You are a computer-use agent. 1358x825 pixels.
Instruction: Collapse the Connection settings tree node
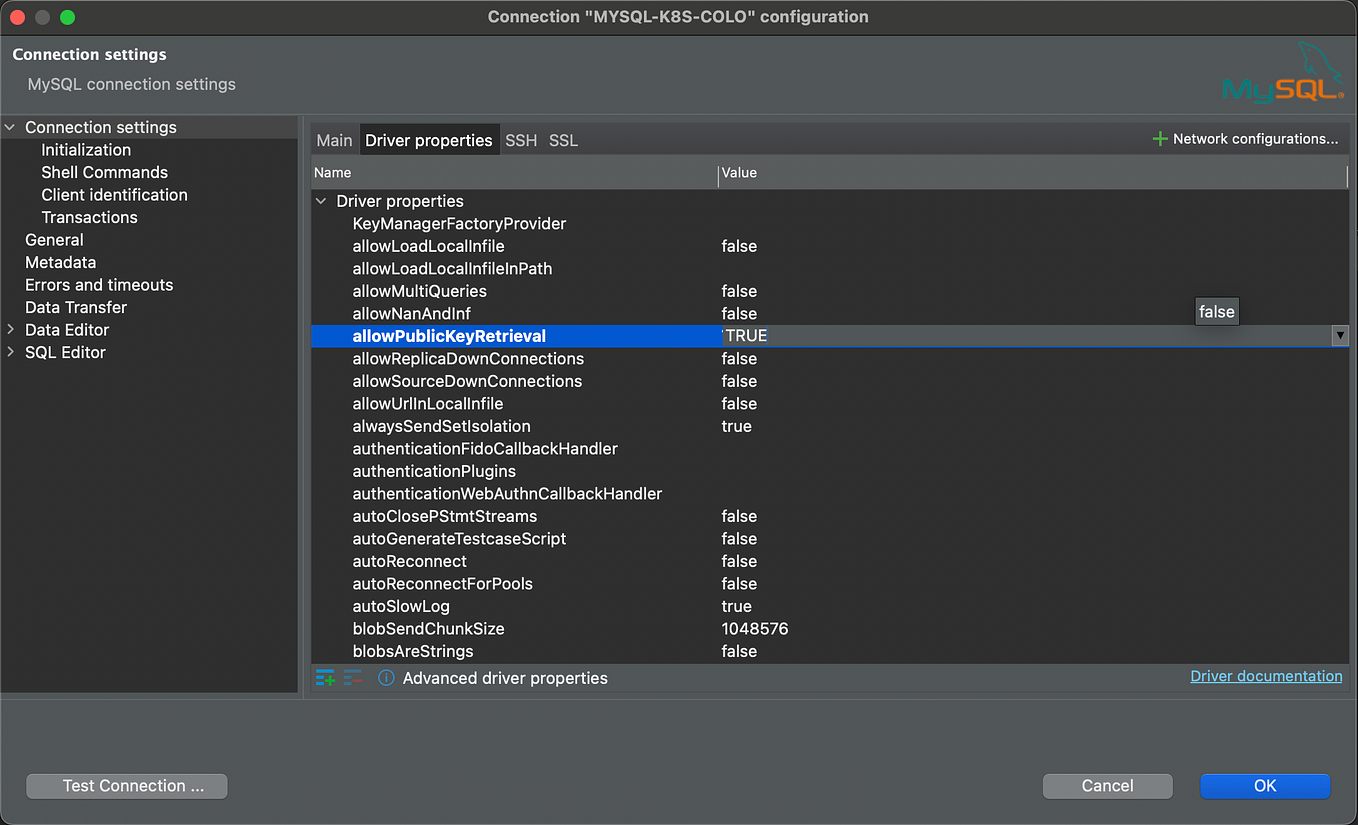(x=10, y=127)
